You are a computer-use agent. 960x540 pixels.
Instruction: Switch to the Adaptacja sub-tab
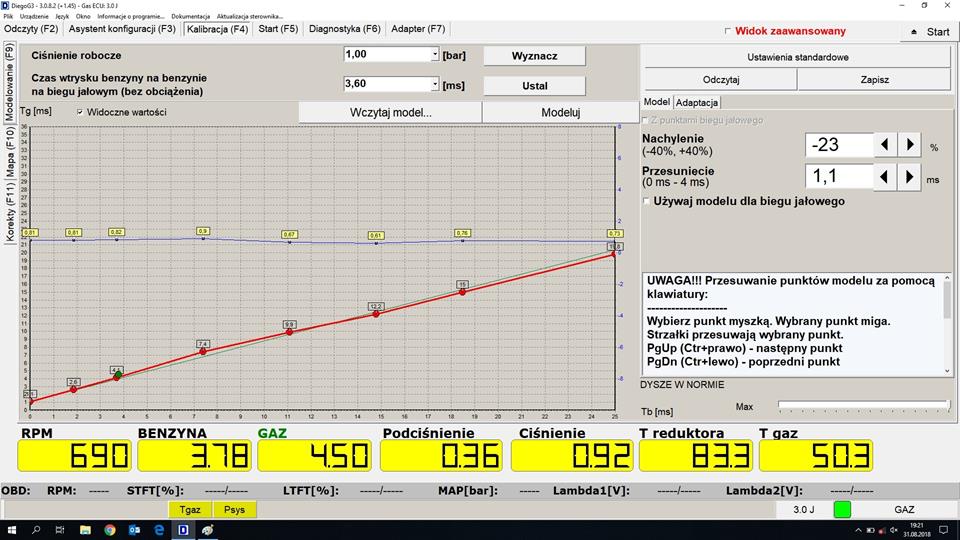click(x=697, y=102)
